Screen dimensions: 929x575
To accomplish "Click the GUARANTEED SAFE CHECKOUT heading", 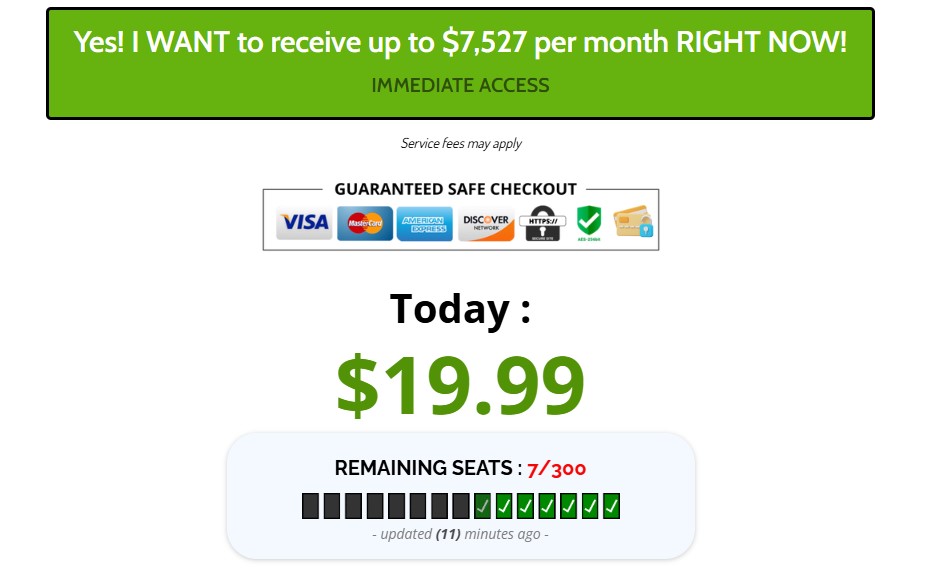I will [x=455, y=189].
